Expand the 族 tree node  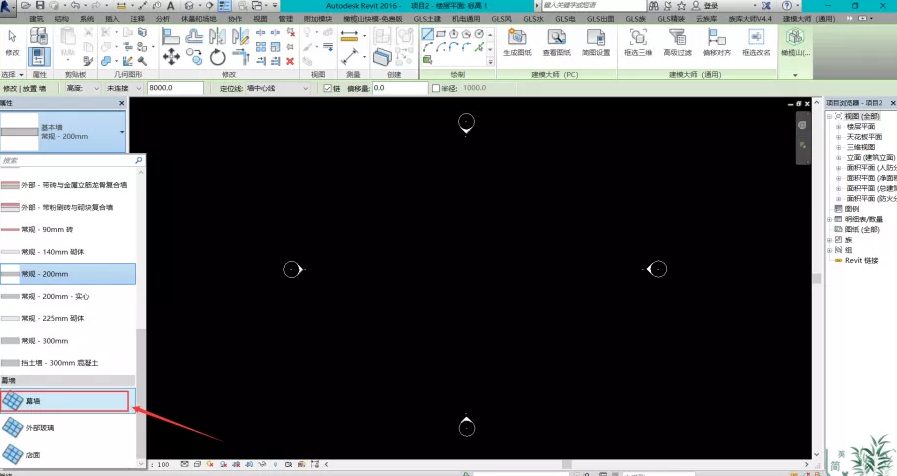pyautogui.click(x=829, y=240)
